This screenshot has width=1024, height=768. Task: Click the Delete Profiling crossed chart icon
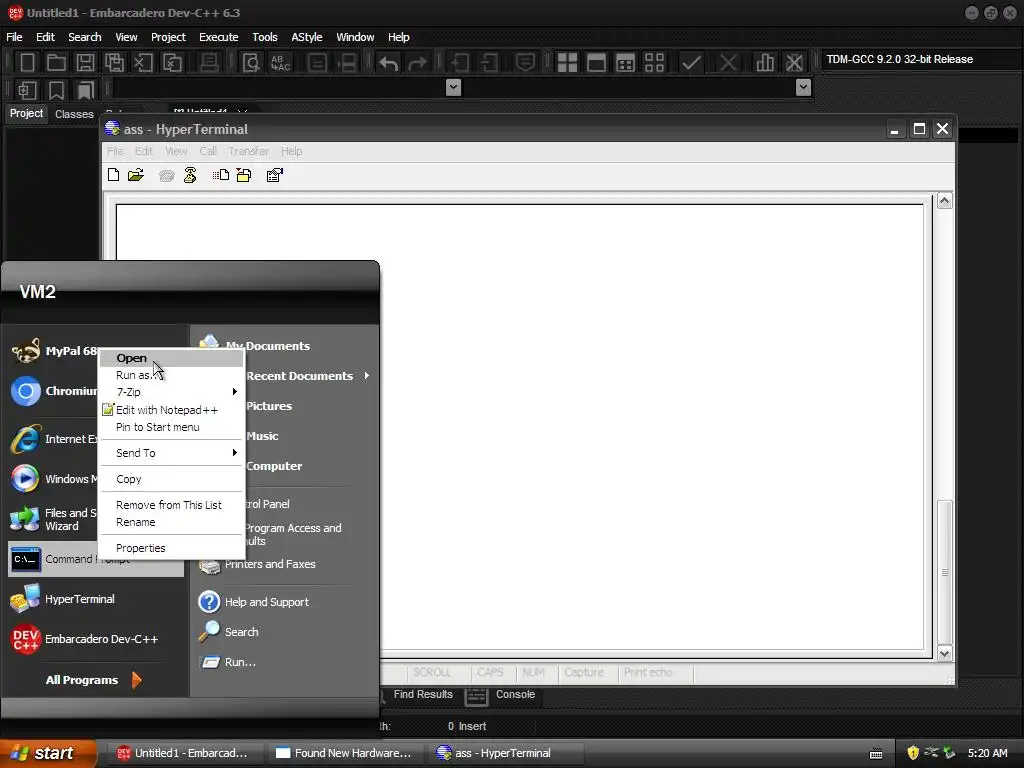(794, 63)
